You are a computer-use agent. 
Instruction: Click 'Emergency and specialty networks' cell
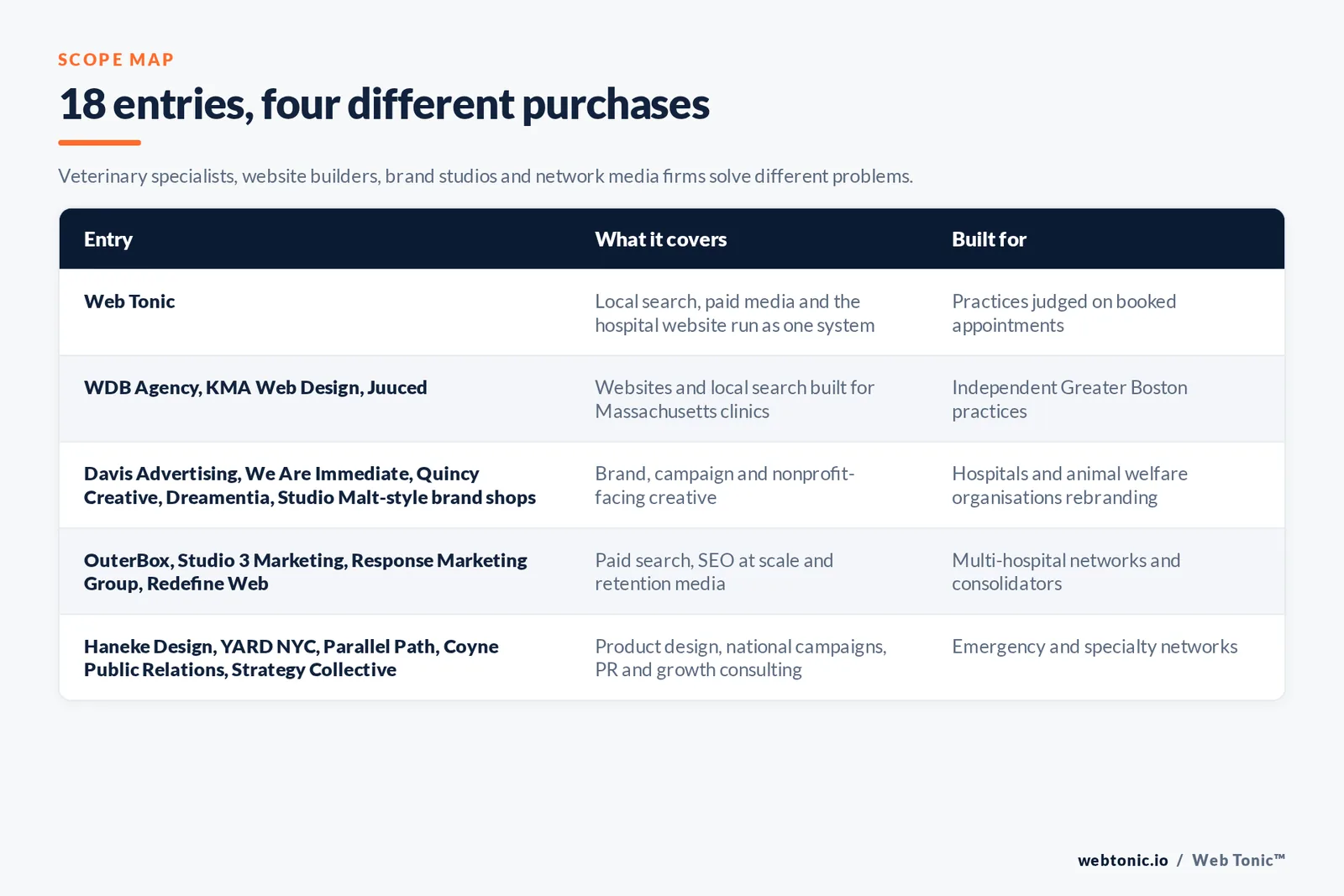[1095, 647]
